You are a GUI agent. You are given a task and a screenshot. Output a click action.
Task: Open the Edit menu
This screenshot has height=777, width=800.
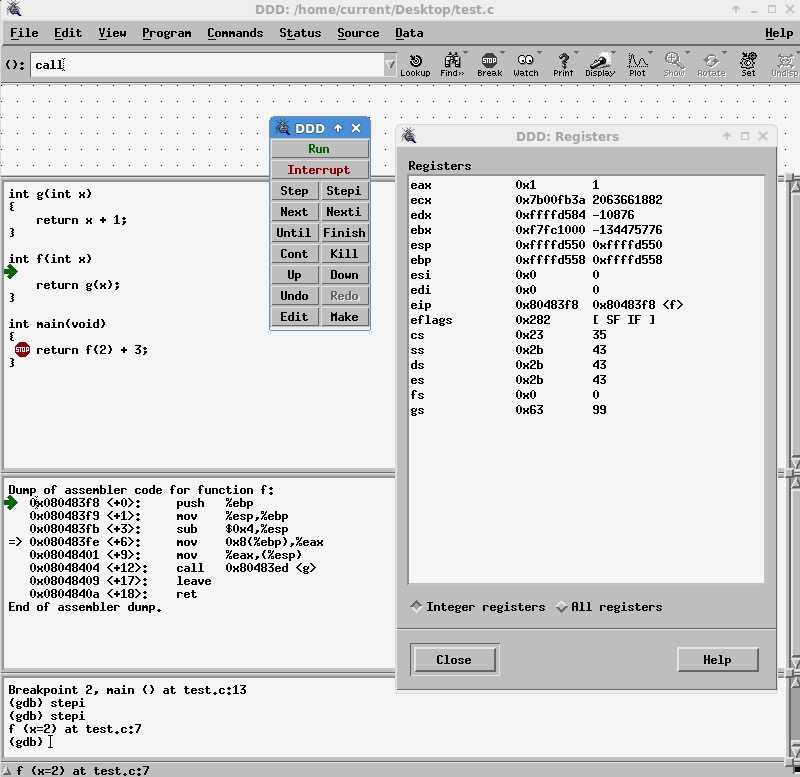[68, 33]
